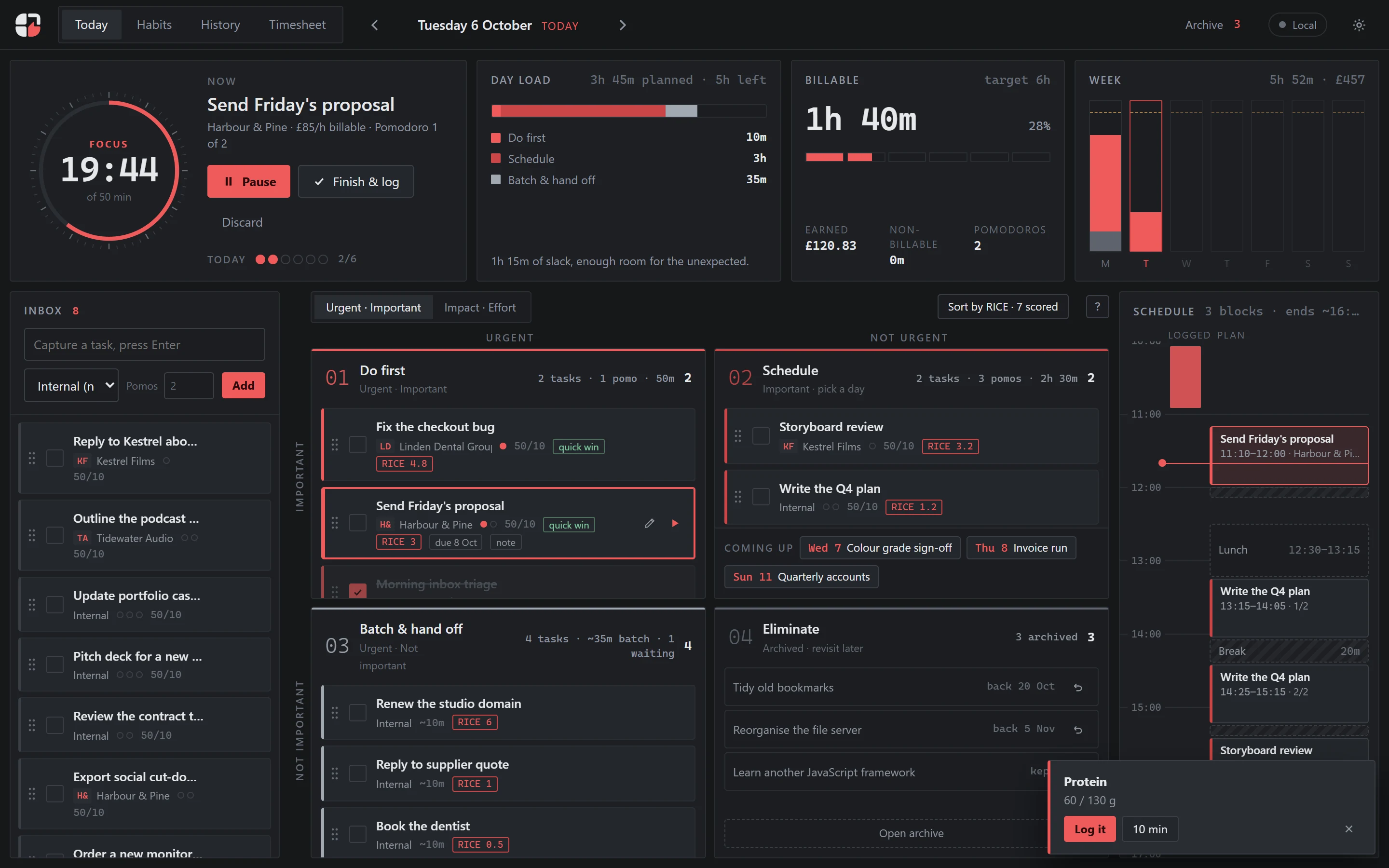This screenshot has height=868, width=1389.
Task: Switch to the Habits tab
Action: (154, 25)
